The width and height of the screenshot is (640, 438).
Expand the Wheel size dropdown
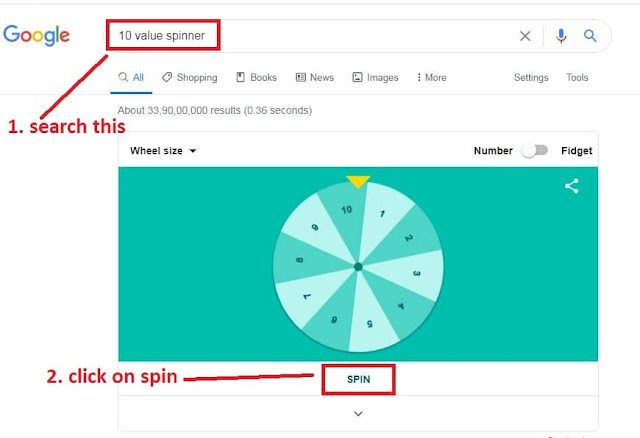[163, 151]
